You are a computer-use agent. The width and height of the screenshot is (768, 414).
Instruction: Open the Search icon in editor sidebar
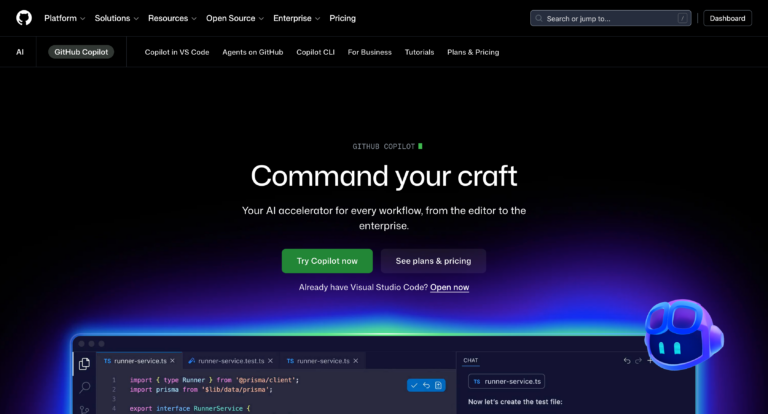coord(84,388)
